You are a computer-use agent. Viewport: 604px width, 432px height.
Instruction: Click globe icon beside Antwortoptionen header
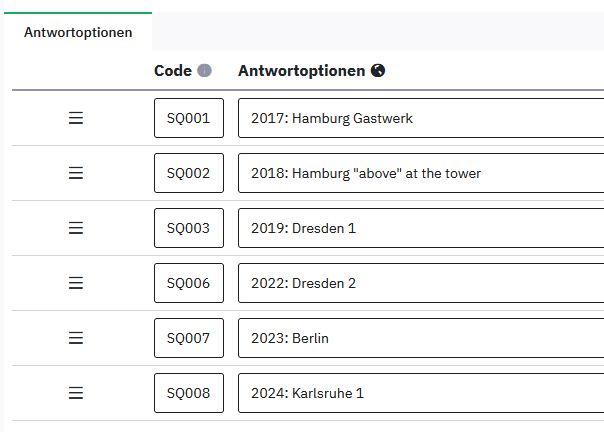coord(378,71)
